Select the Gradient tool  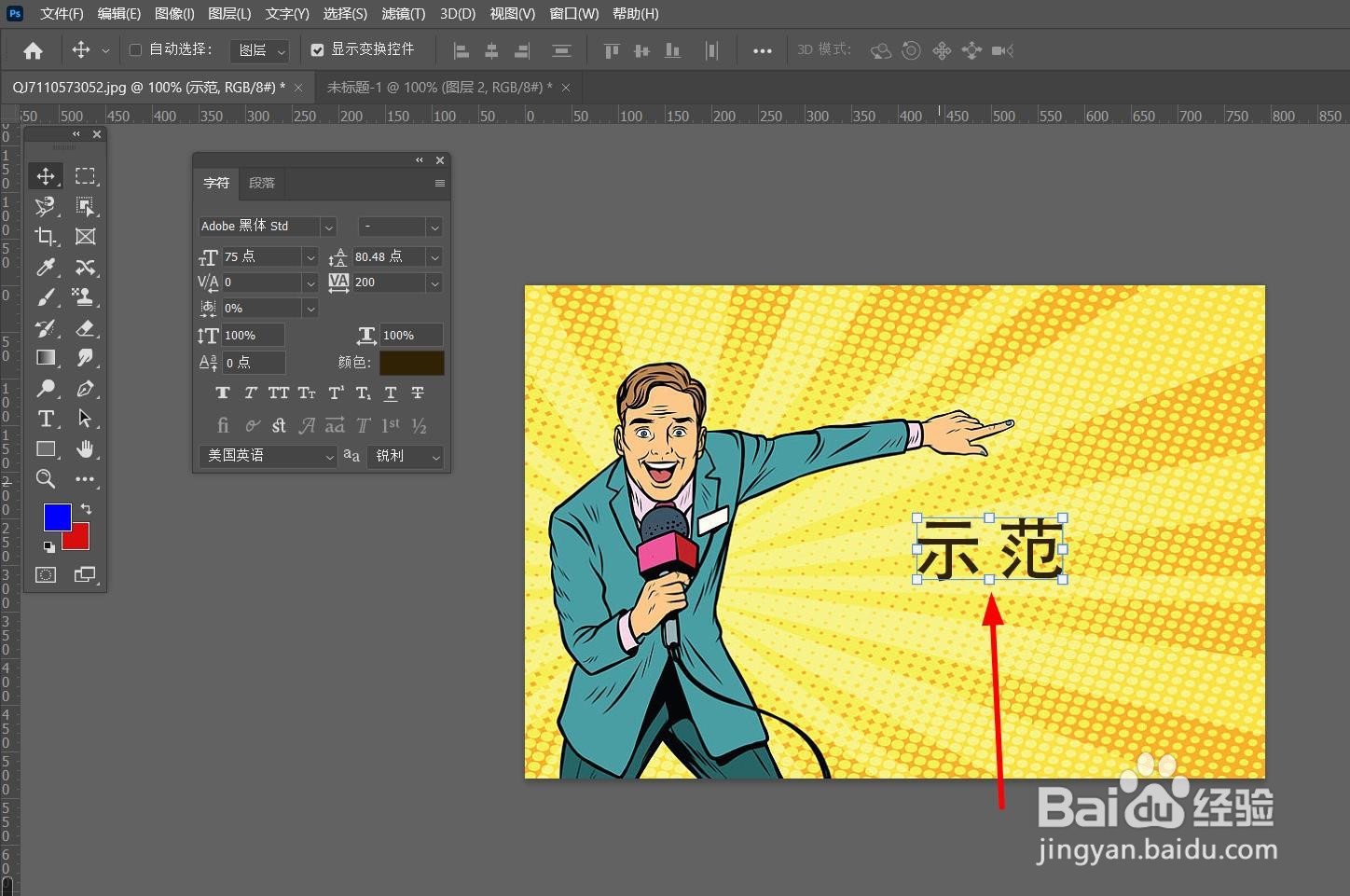(x=46, y=358)
